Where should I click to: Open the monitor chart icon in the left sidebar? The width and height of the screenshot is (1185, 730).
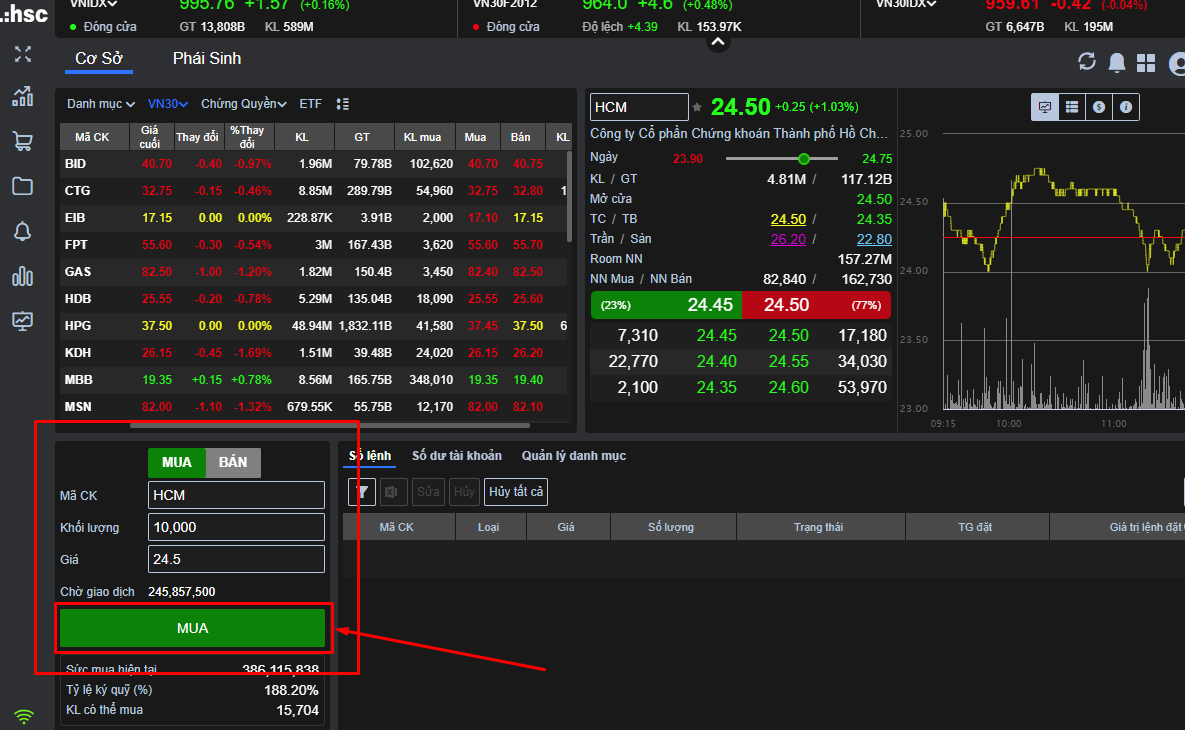pos(23,320)
